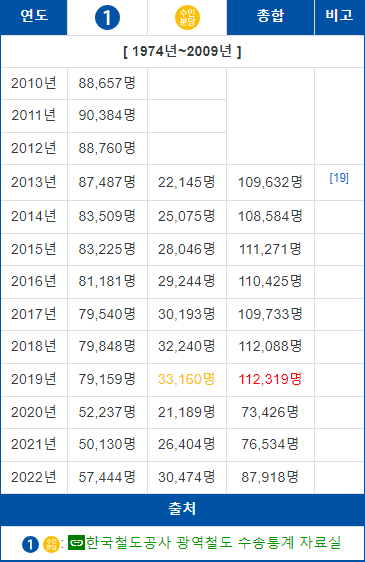Viewport: 365px width, 562px height.
Task: Select the 2012년 row label
Action: pyautogui.click(x=34, y=148)
